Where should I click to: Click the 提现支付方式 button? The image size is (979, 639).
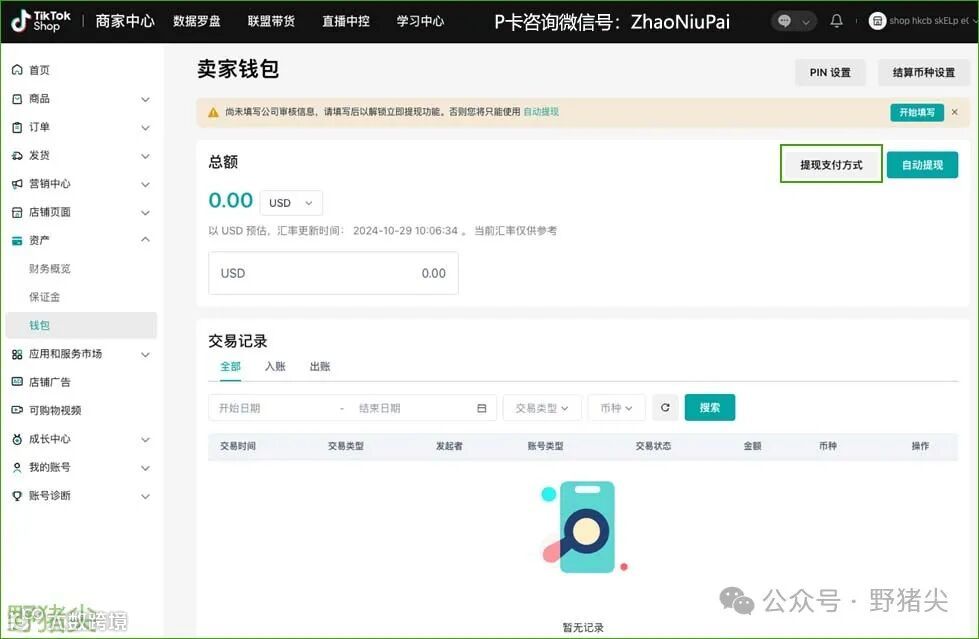(831, 165)
